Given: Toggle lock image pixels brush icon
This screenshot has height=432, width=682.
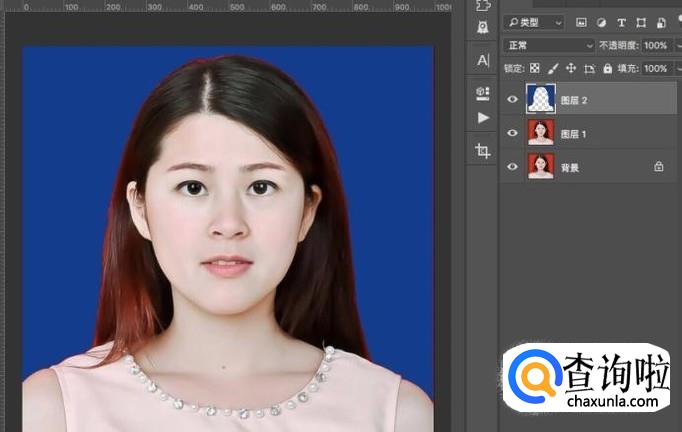Looking at the screenshot, I should pyautogui.click(x=552, y=69).
